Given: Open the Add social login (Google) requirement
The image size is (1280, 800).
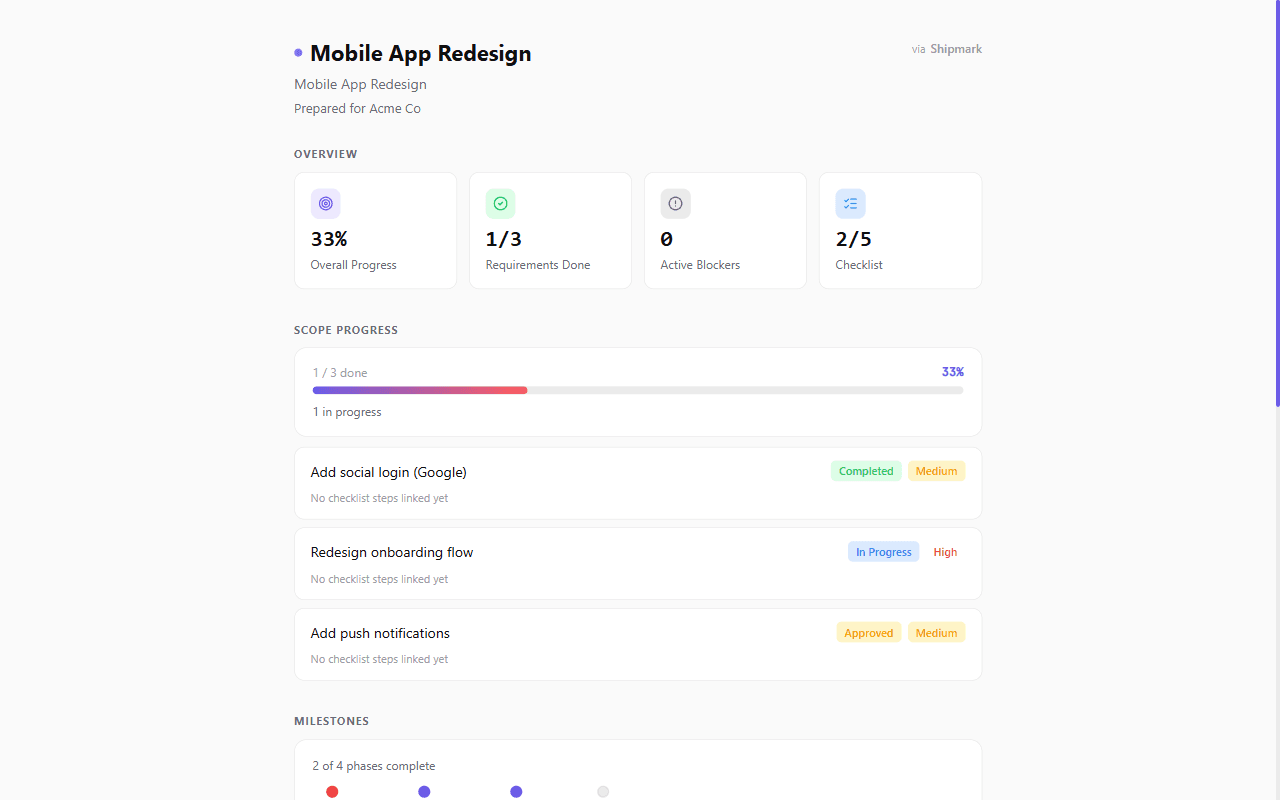Looking at the screenshot, I should 638,483.
